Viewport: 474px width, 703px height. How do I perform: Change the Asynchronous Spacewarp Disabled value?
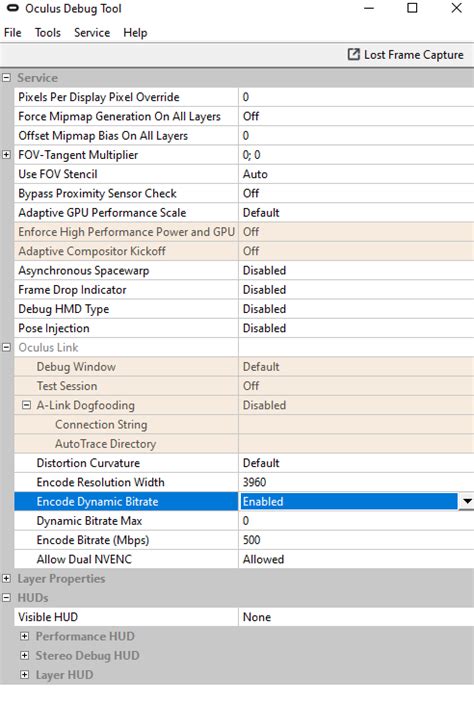(x=356, y=270)
